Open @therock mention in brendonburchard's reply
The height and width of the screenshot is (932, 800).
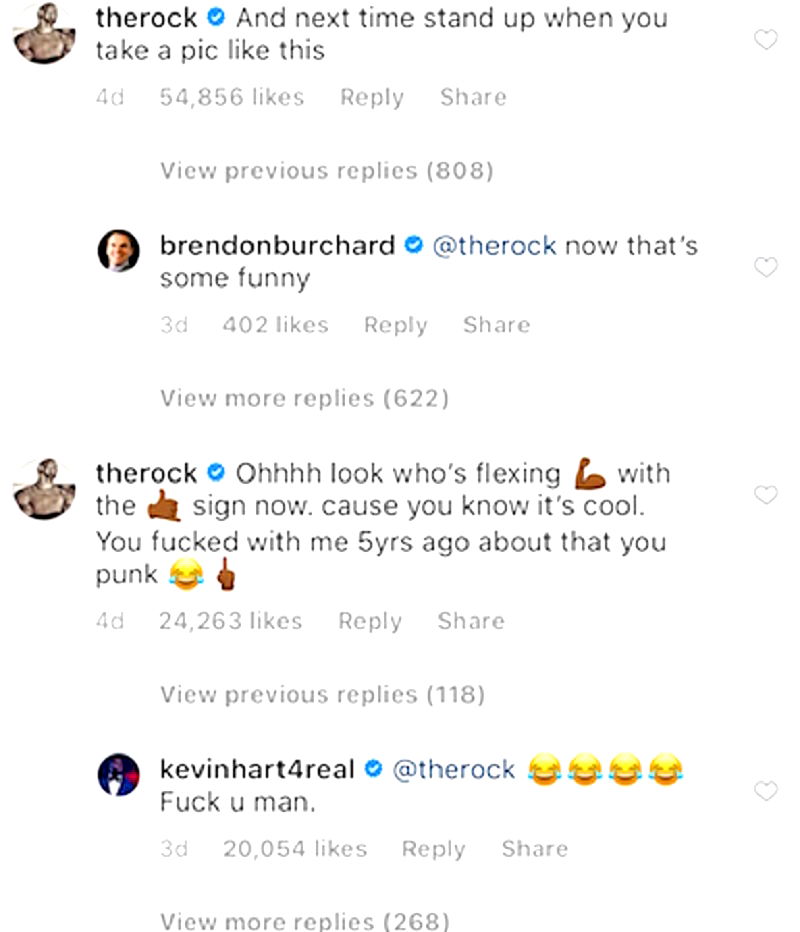[x=494, y=246]
